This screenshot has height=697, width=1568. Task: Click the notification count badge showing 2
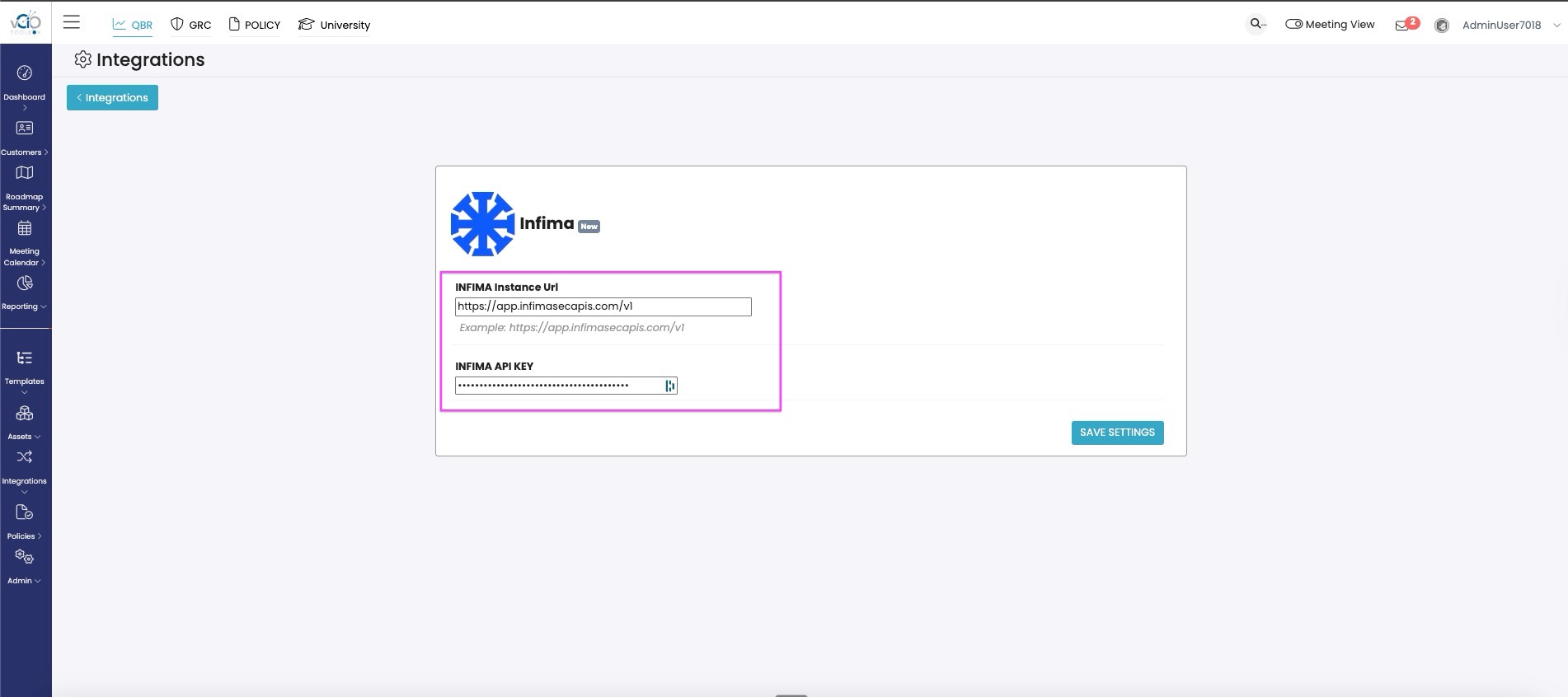pos(1412,21)
